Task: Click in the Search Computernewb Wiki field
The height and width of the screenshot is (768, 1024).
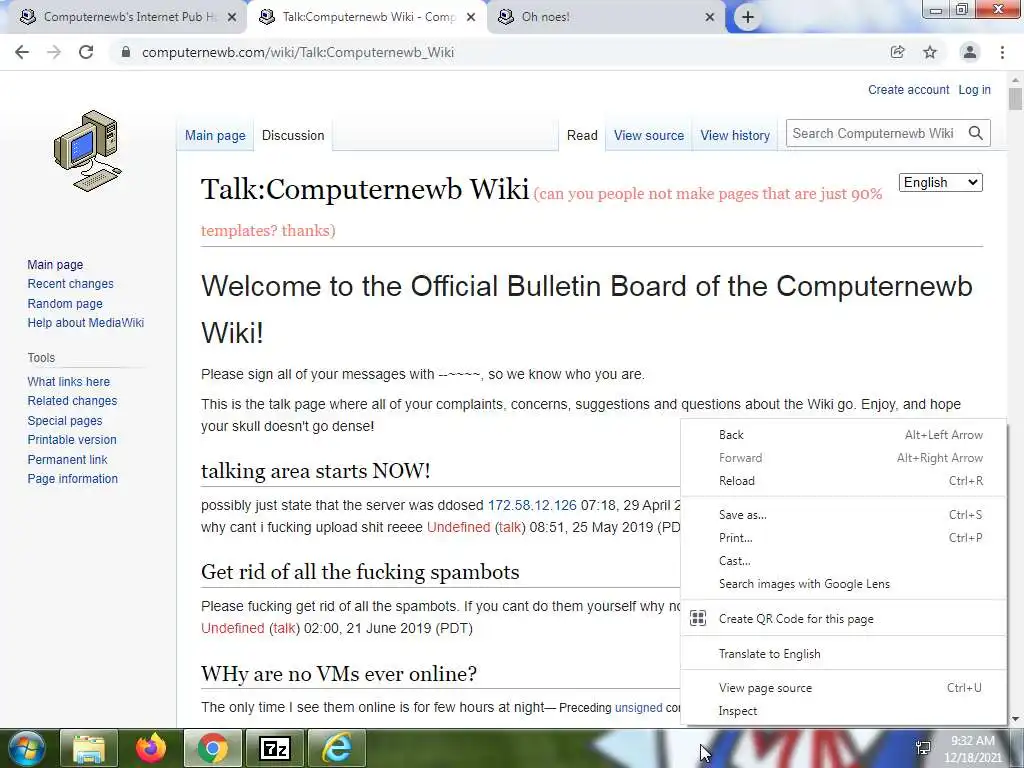Action: pyautogui.click(x=875, y=133)
